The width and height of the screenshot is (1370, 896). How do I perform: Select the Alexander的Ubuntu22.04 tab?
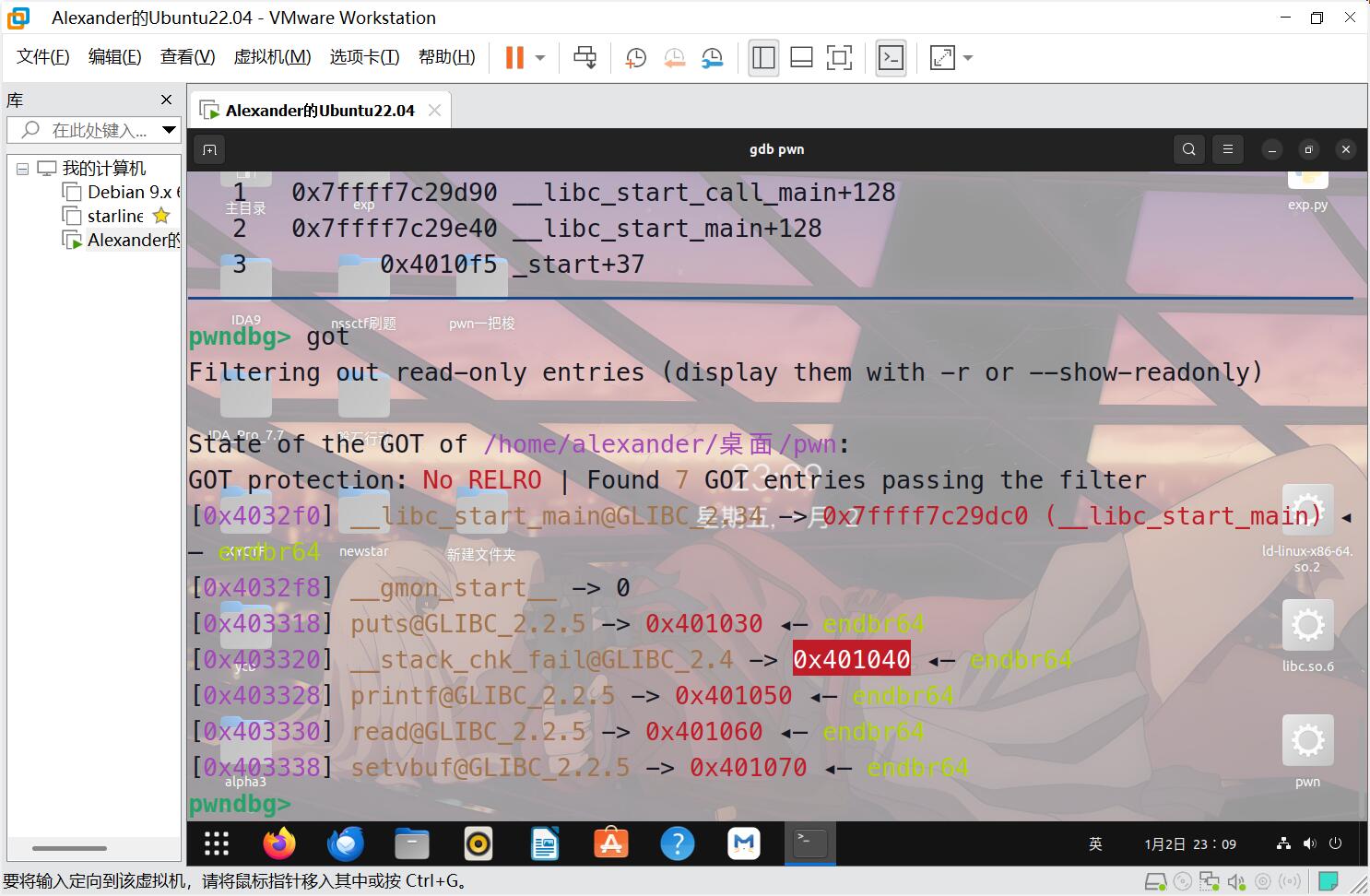(x=319, y=109)
